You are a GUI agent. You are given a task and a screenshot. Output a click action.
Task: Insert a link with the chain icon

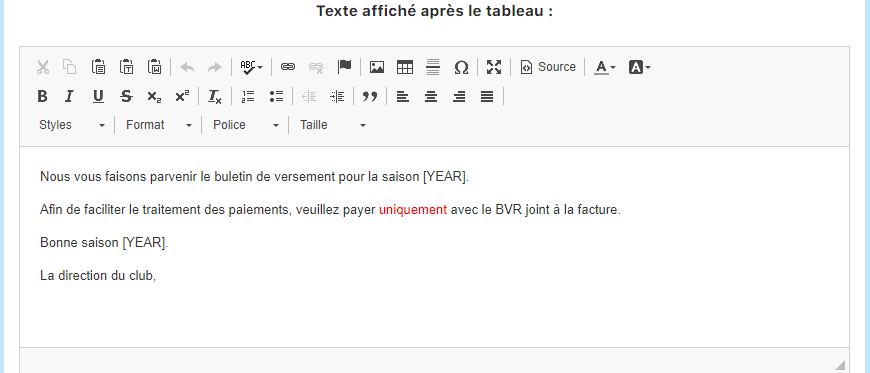click(287, 67)
